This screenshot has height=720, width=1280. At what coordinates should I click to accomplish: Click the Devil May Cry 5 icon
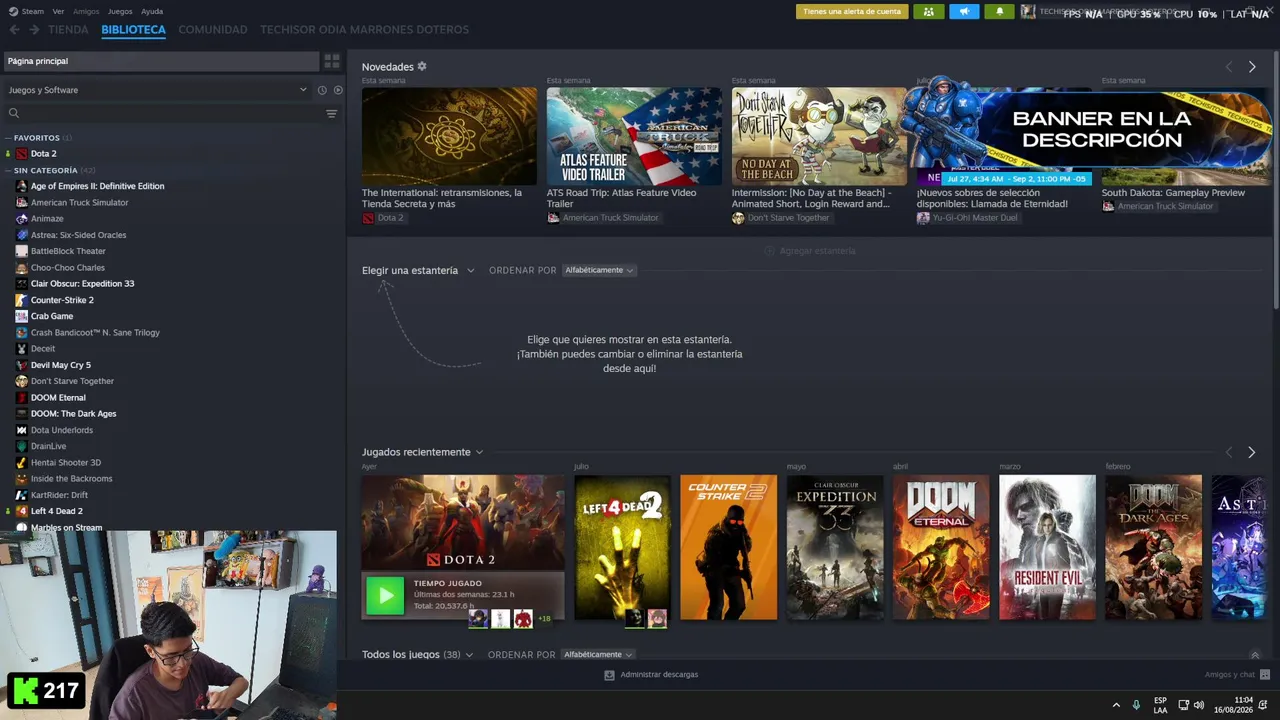tap(22, 365)
